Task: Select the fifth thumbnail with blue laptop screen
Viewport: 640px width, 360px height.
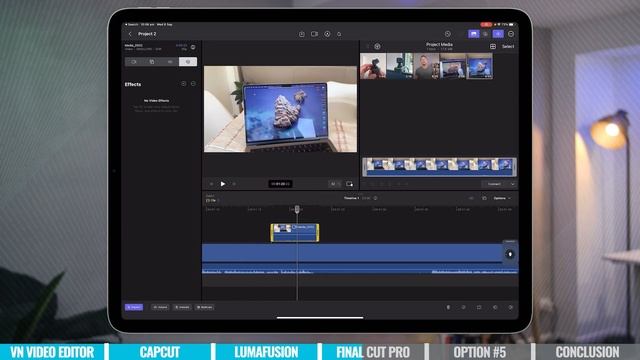Action: pos(480,66)
